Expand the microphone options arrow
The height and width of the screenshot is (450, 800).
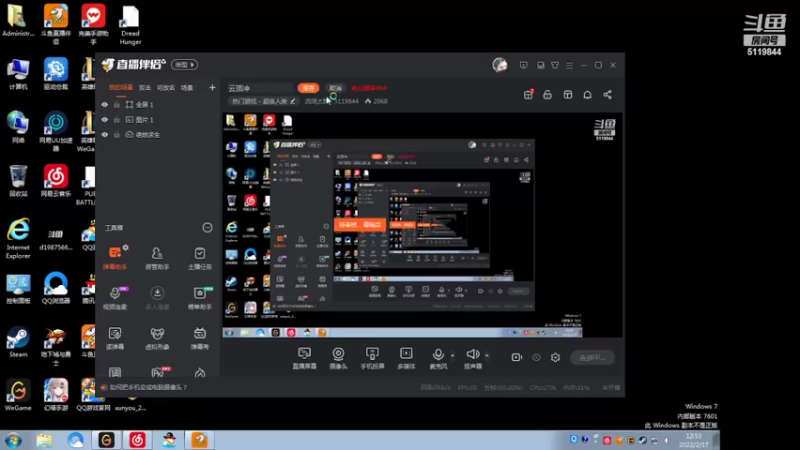[x=452, y=355]
